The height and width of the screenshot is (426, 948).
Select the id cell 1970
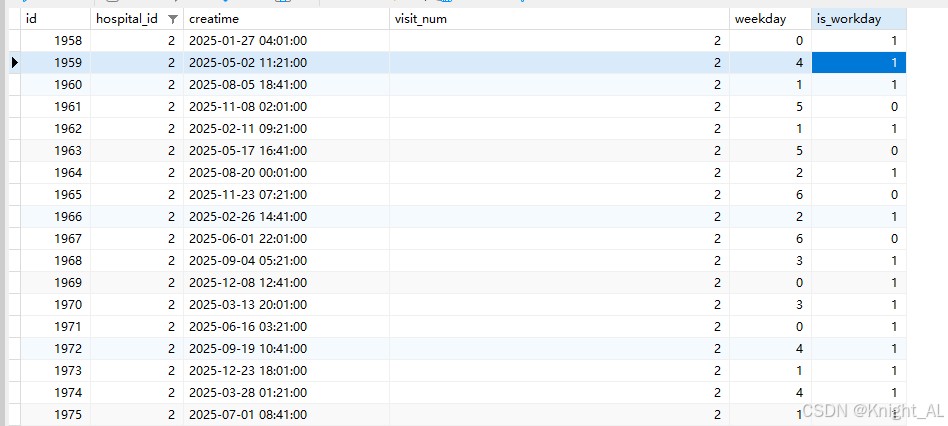click(56, 305)
